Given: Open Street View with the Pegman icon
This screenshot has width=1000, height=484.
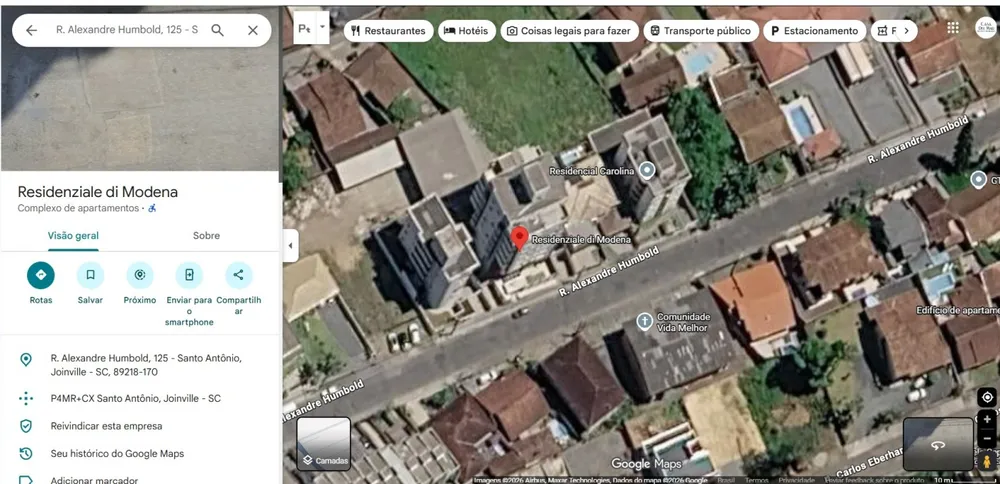Looking at the screenshot, I should tap(987, 461).
